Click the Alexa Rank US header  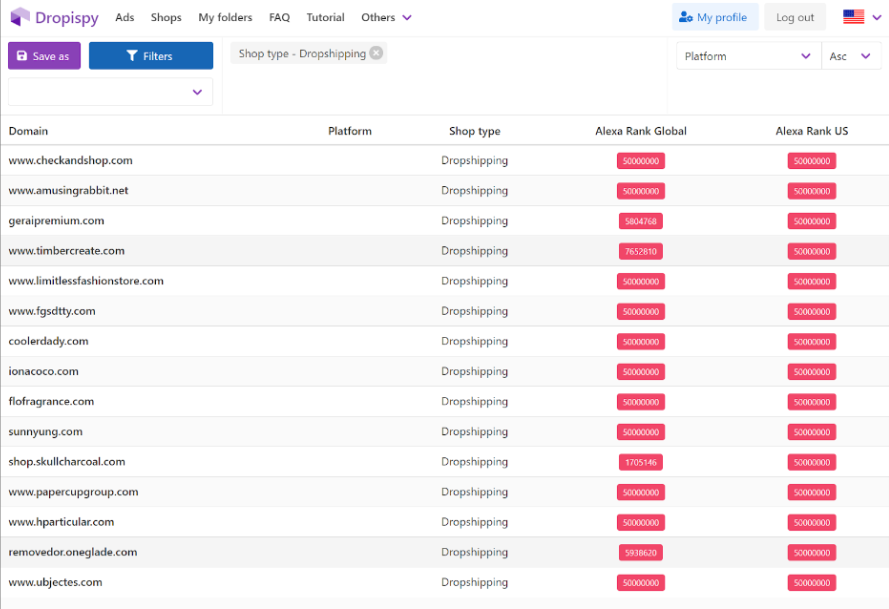(x=812, y=131)
